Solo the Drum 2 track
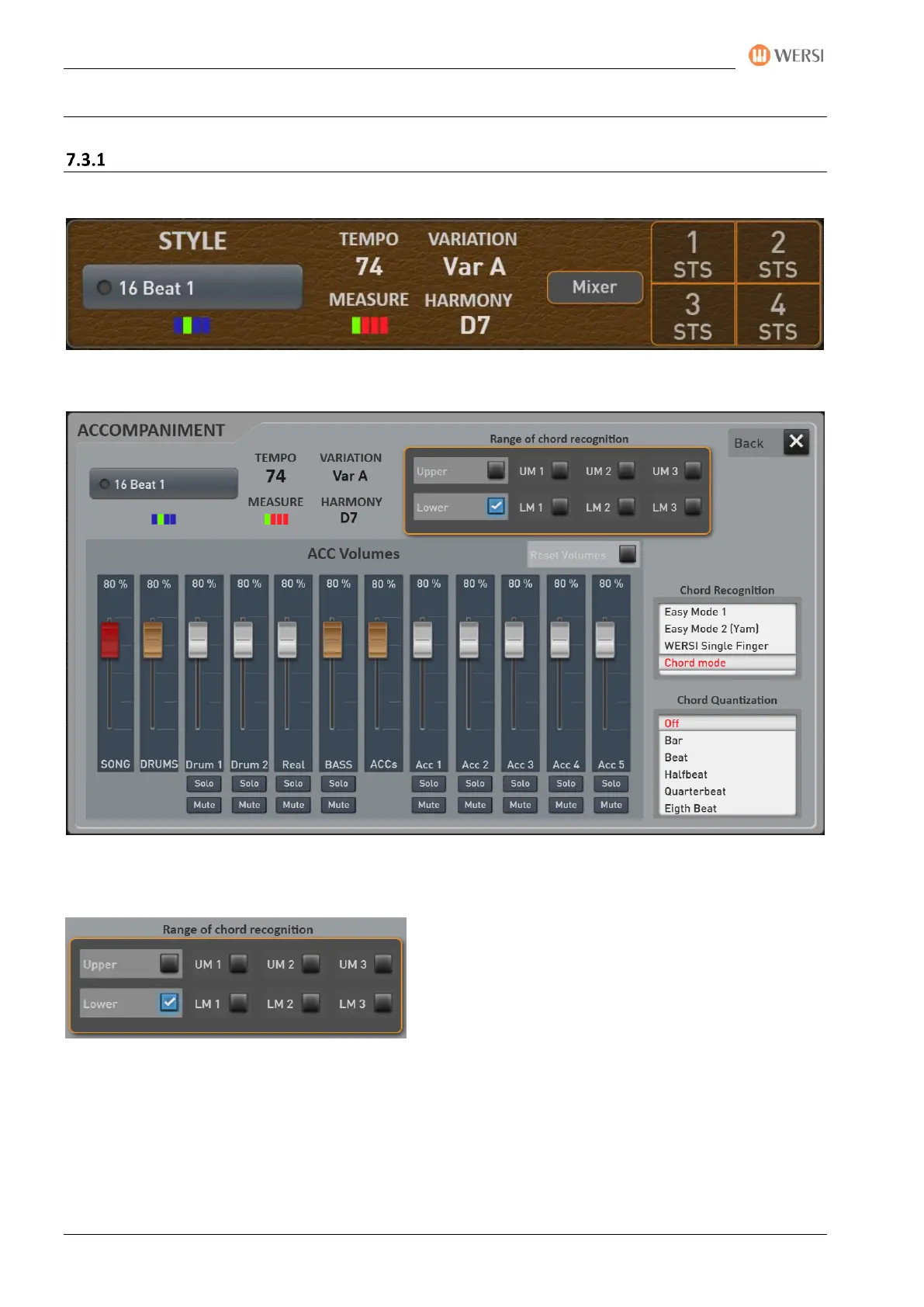Screen dimensions: 924x1307 point(249,784)
